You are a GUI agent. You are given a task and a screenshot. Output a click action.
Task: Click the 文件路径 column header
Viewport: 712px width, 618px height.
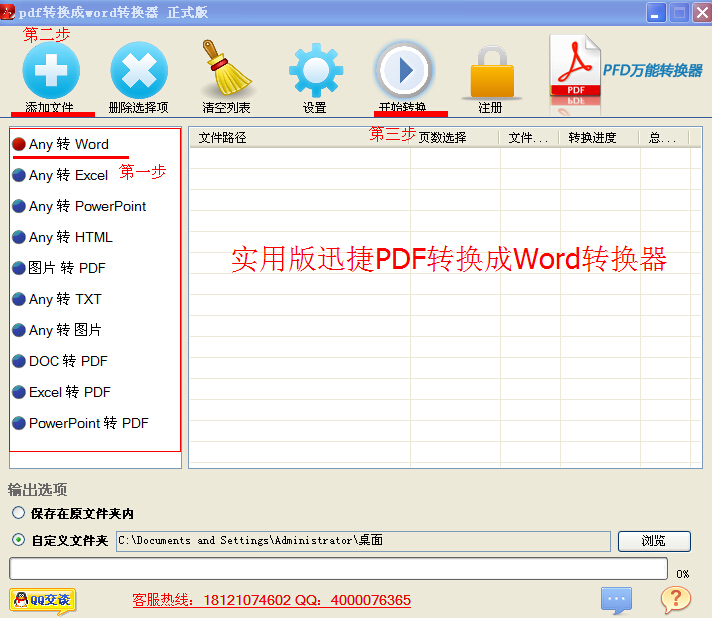pos(222,138)
